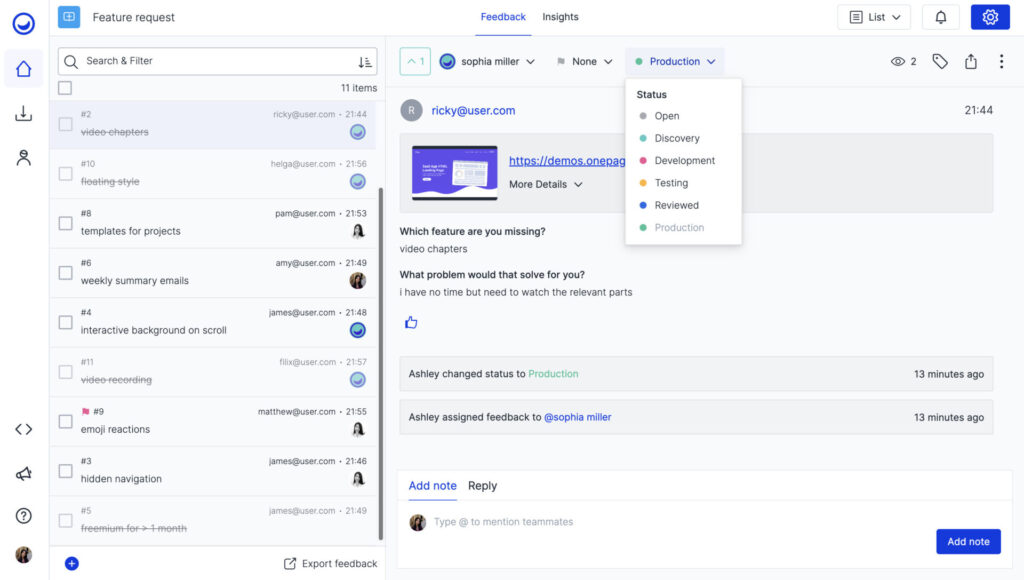Click the blue 'Add note' button
This screenshot has width=1024, height=580.
(967, 541)
